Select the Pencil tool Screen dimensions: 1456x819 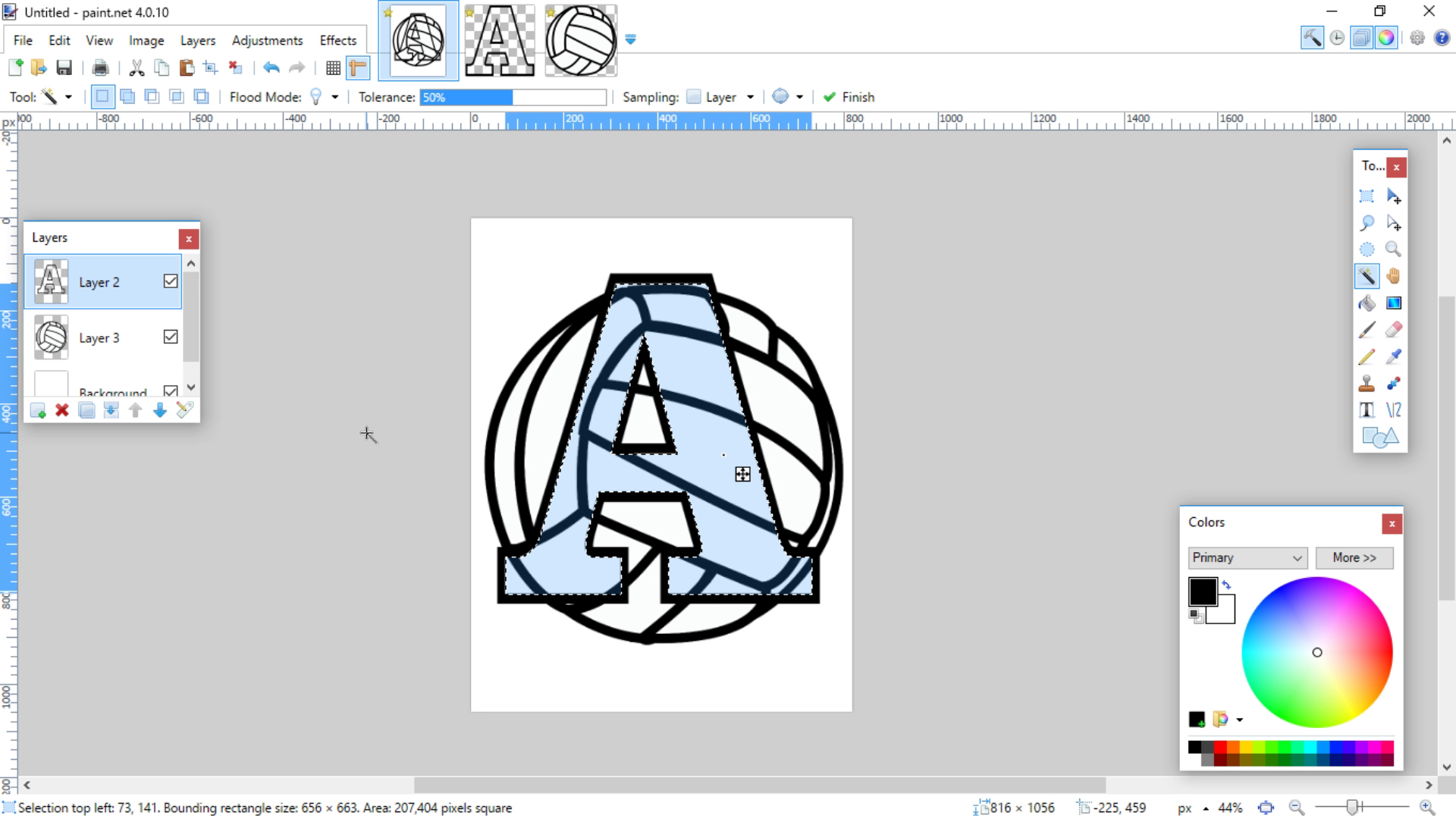[1367, 356]
